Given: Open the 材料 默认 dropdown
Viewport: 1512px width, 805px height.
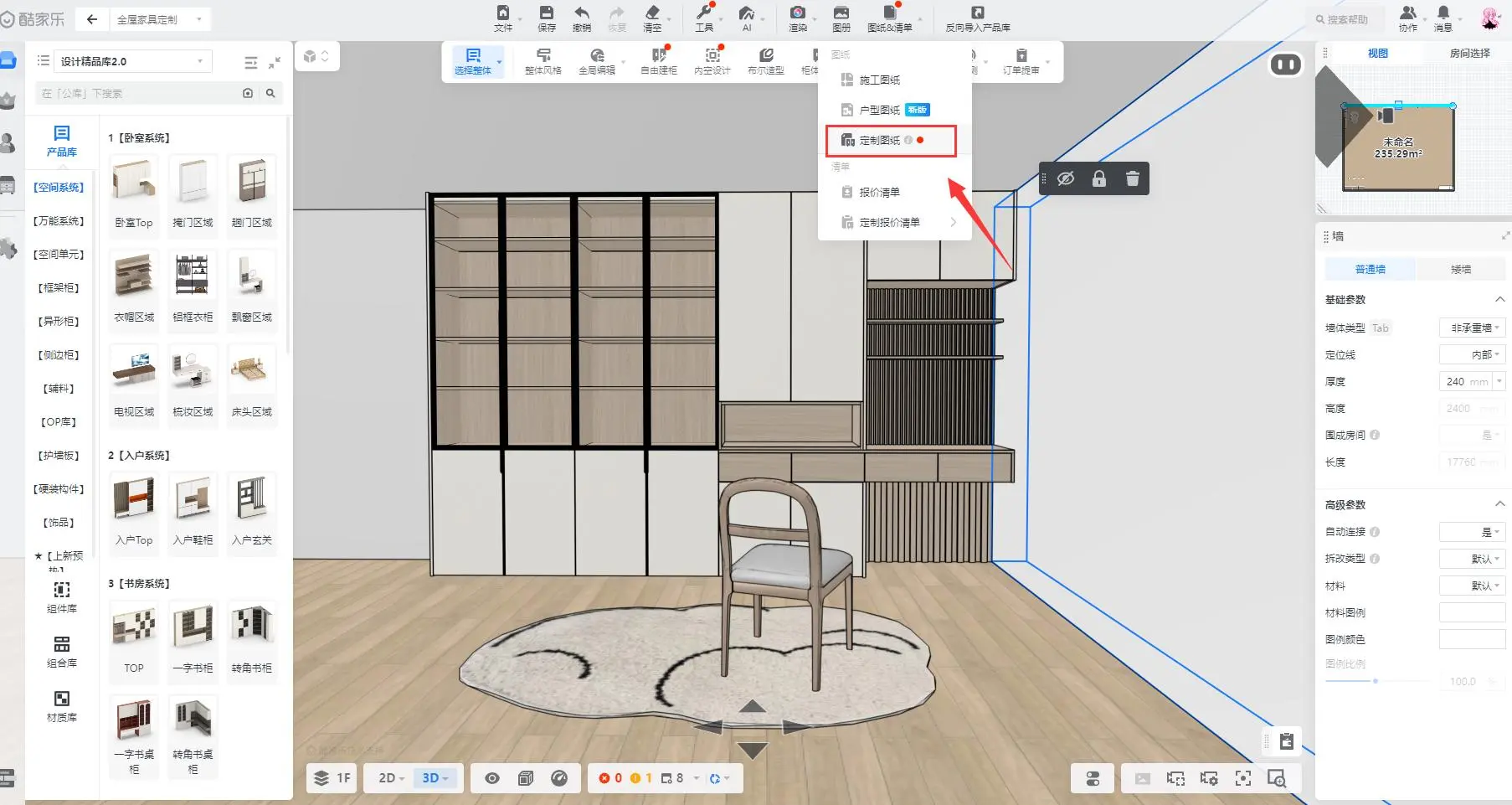Looking at the screenshot, I should click(1472, 586).
